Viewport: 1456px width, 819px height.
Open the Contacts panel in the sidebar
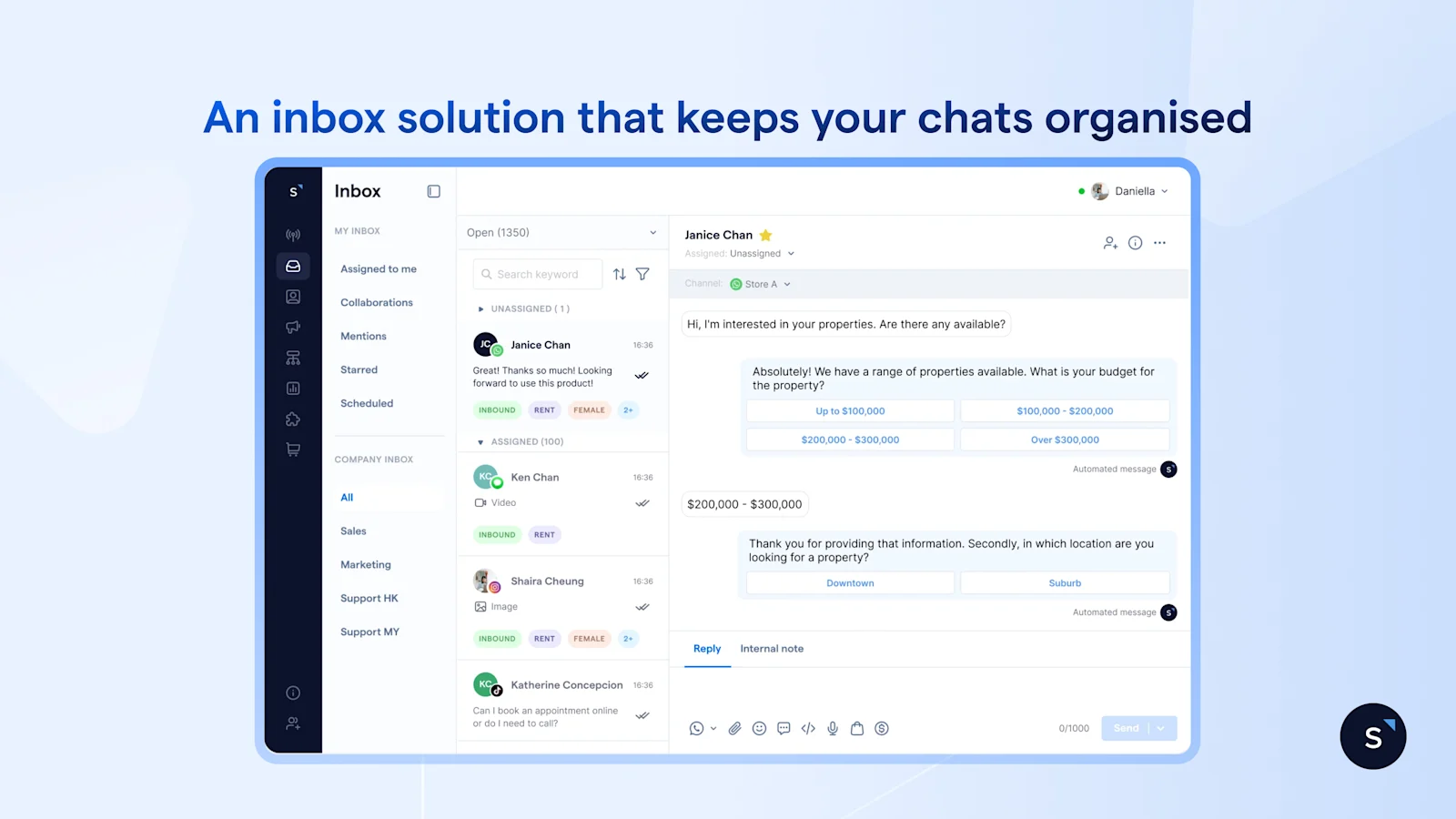click(293, 296)
